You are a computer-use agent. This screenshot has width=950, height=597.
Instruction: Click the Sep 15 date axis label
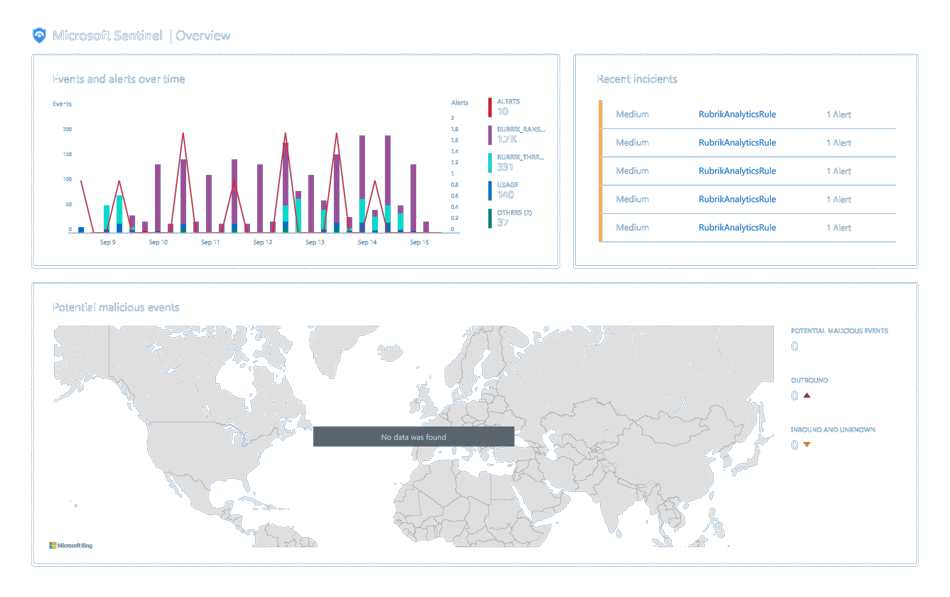pos(419,242)
